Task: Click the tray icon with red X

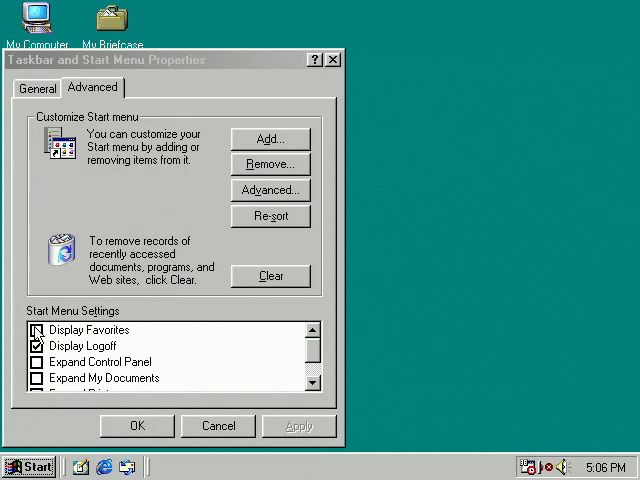Action: click(546, 467)
